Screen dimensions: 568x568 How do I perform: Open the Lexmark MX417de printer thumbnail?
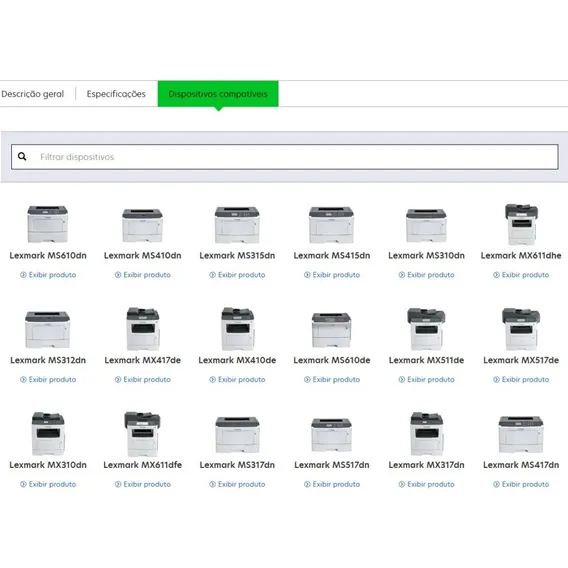coord(142,329)
